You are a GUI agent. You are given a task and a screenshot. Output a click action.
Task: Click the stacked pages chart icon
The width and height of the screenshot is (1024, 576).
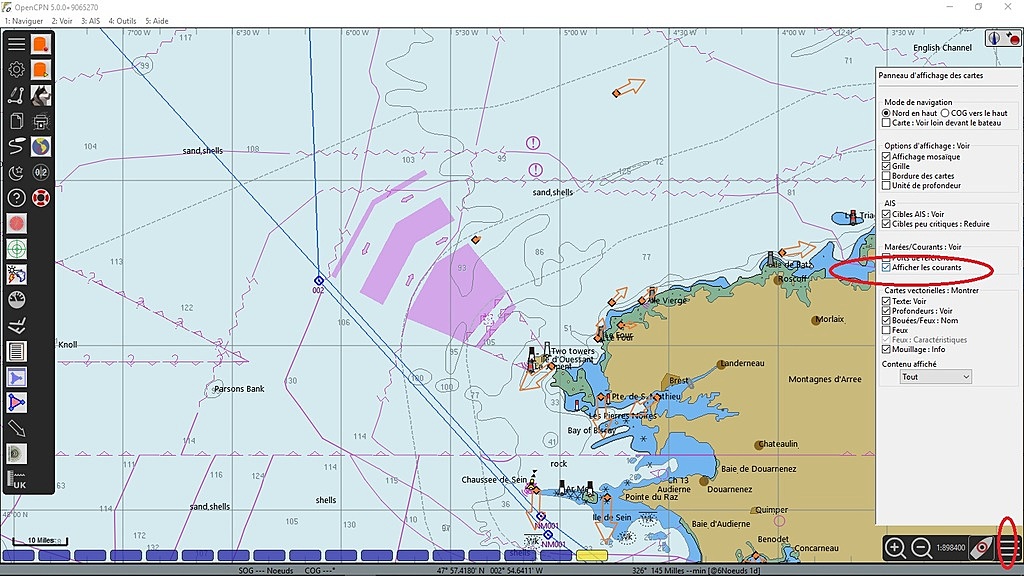pyautogui.click(x=16, y=121)
